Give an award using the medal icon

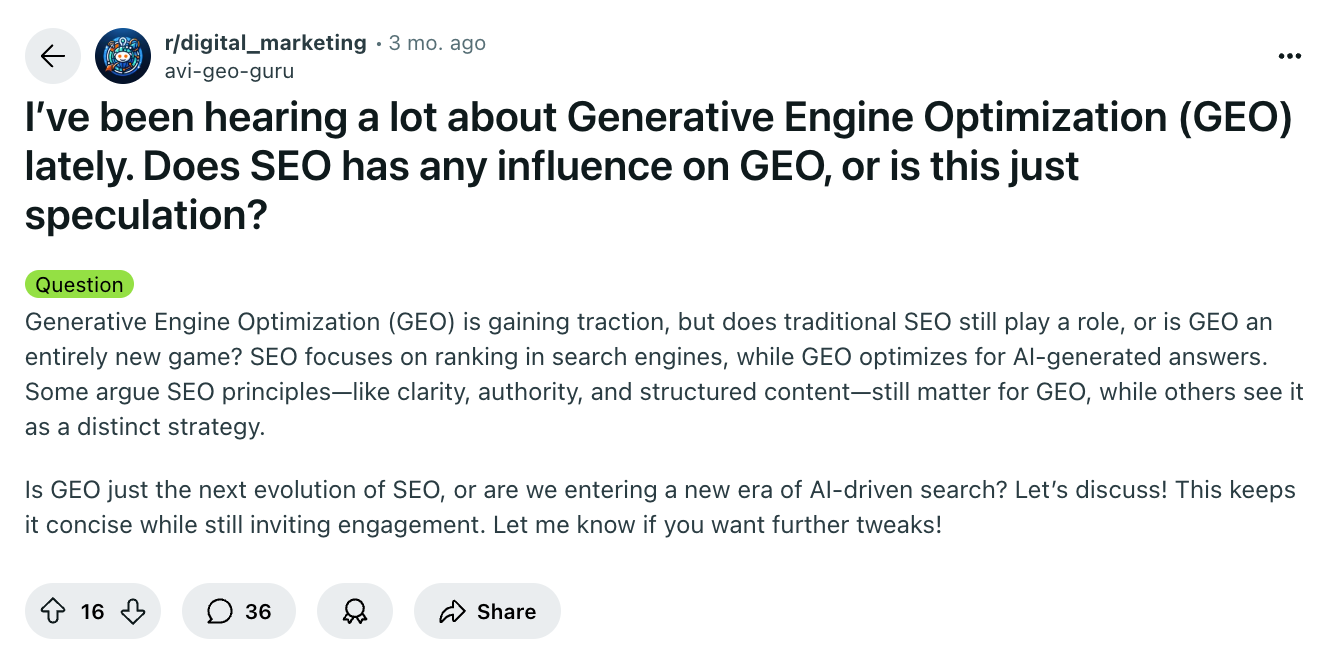(x=355, y=611)
